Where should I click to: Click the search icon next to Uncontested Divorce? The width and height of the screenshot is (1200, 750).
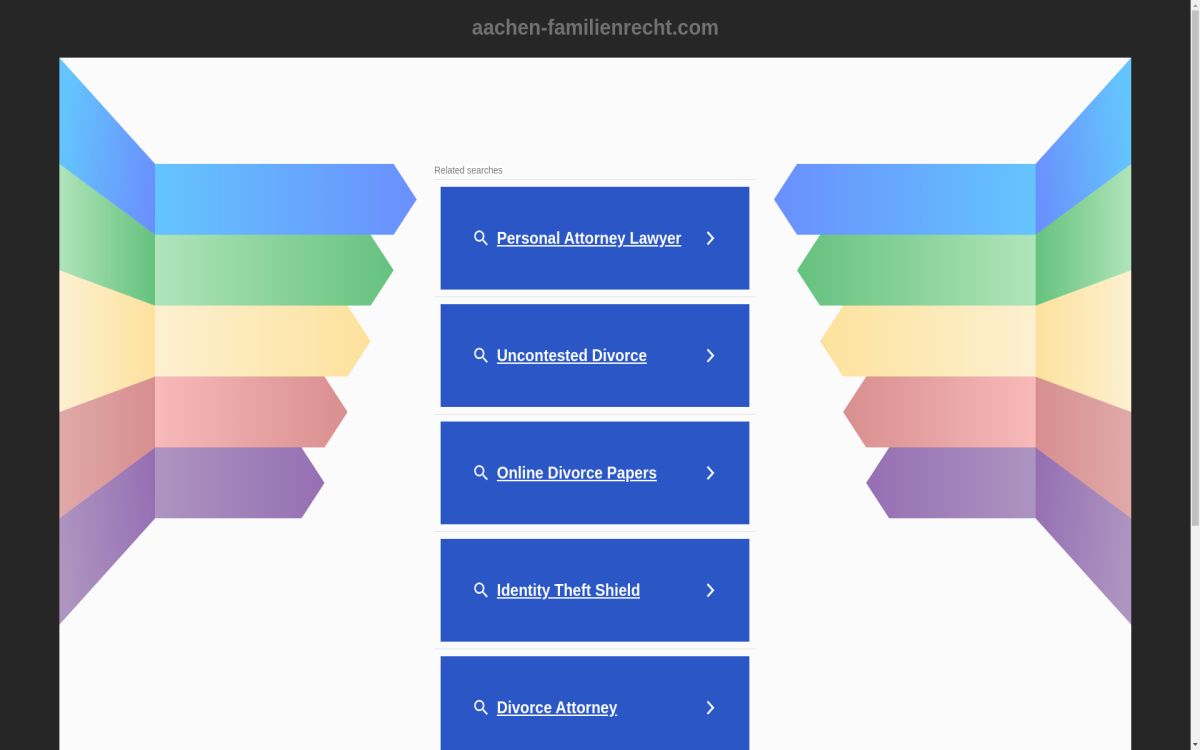click(x=480, y=356)
